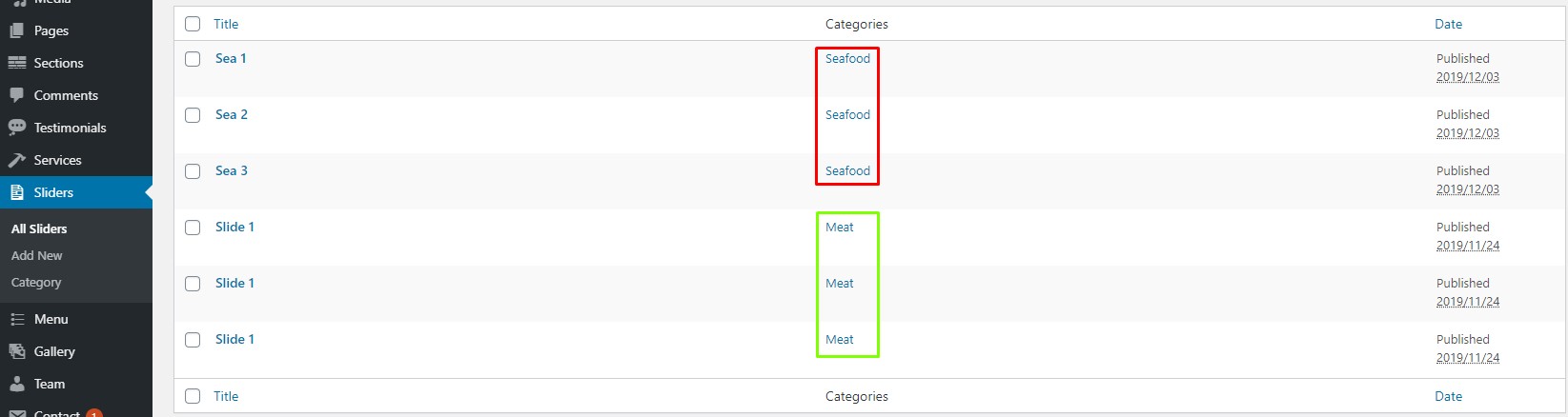Click the Meat category of first Slide 1

click(839, 227)
